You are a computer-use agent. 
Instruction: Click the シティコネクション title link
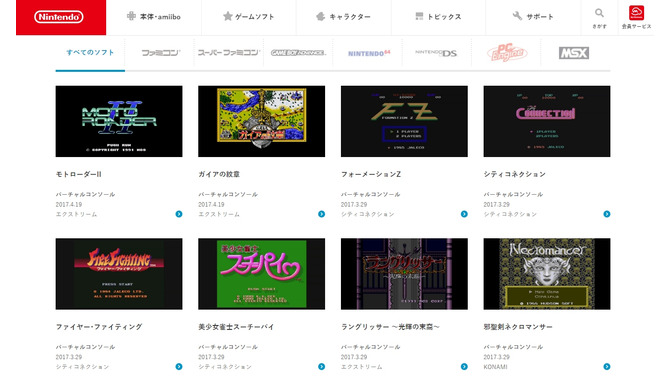point(514,174)
